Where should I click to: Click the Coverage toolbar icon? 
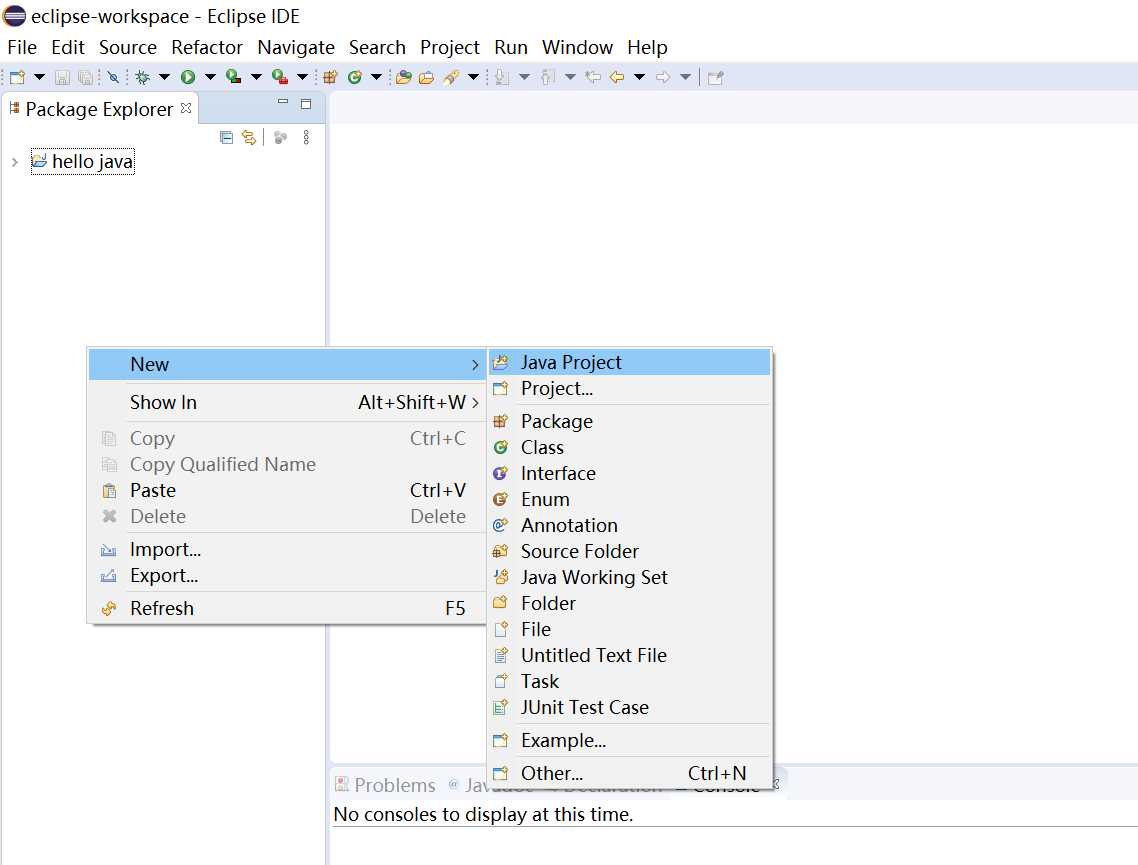[234, 76]
